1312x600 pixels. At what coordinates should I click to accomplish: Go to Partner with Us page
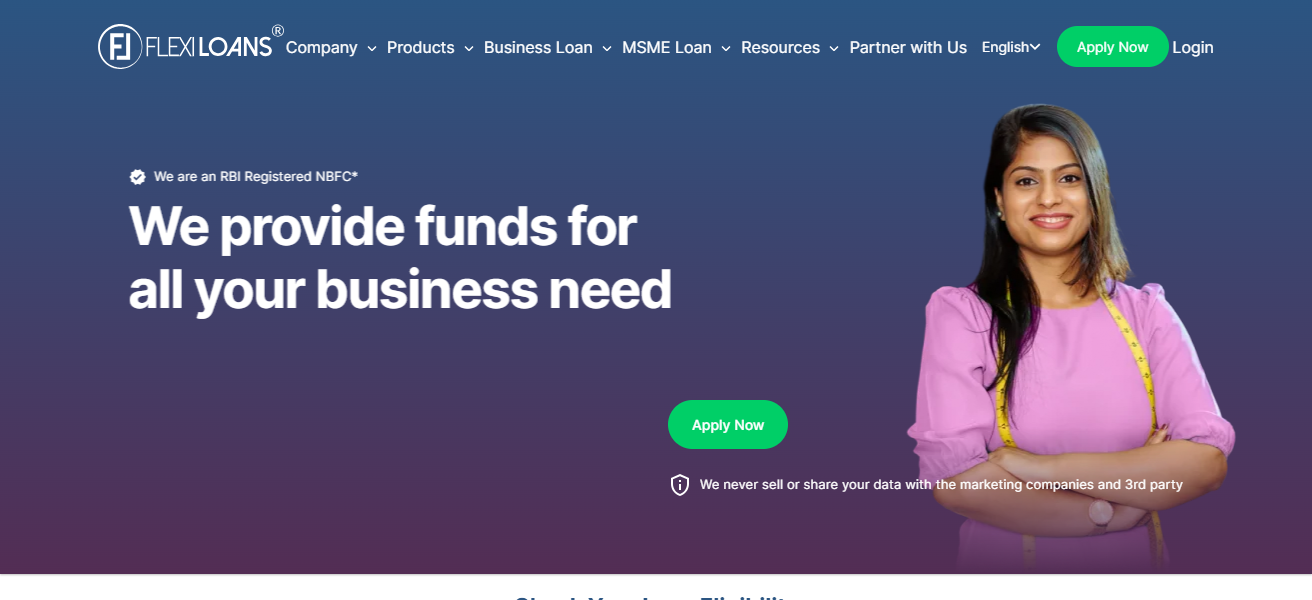click(908, 47)
